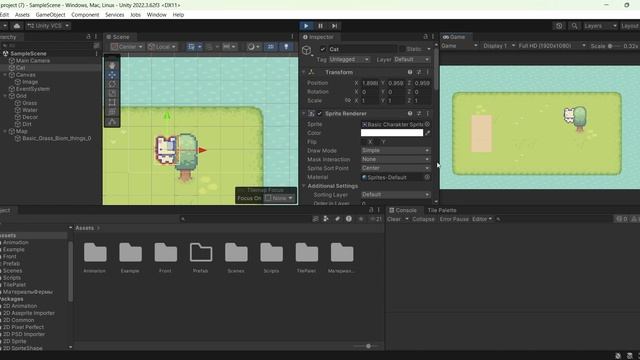This screenshot has height=360, width=640.
Task: Click the Console Clear button
Action: tap(394, 219)
